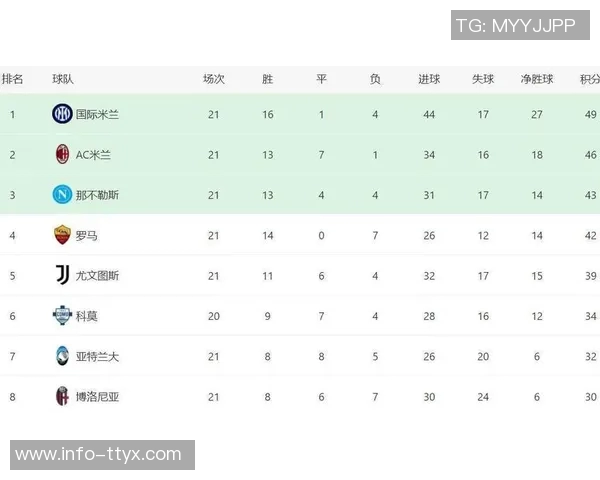Open the 尤文图斯 team name link
This screenshot has height=480, width=600.
(97, 276)
